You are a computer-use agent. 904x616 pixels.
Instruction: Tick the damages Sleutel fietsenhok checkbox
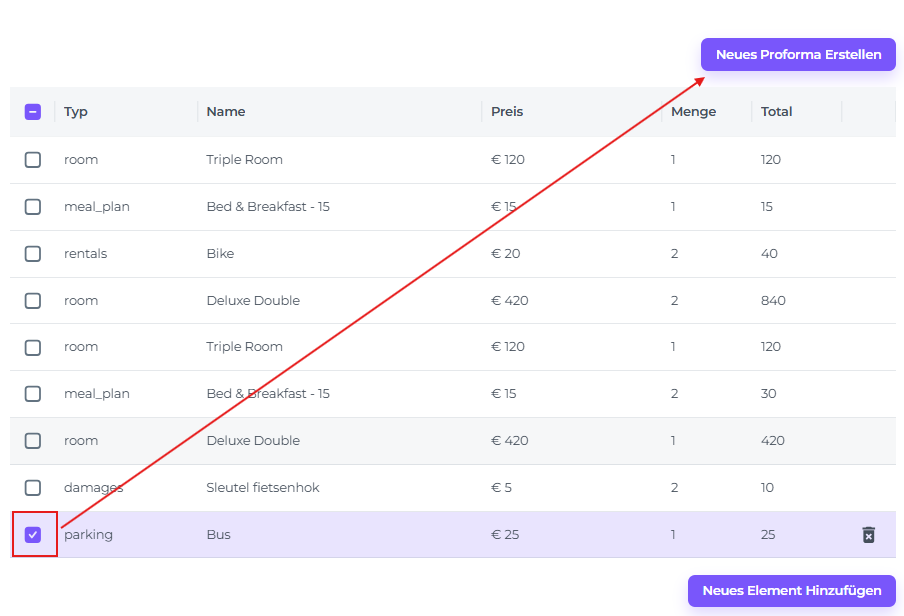[33, 488]
